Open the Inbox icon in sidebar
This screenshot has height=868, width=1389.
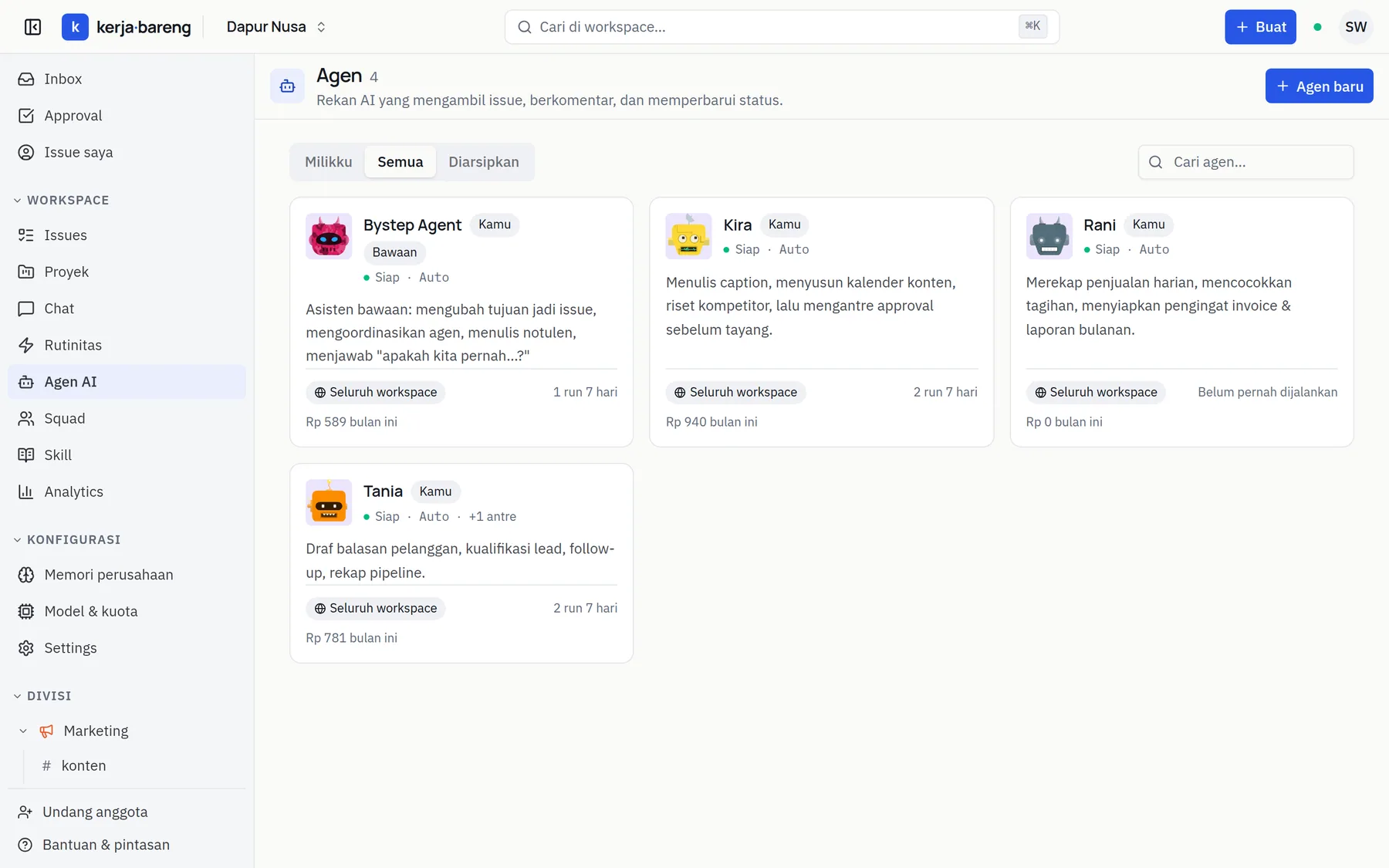tap(26, 79)
